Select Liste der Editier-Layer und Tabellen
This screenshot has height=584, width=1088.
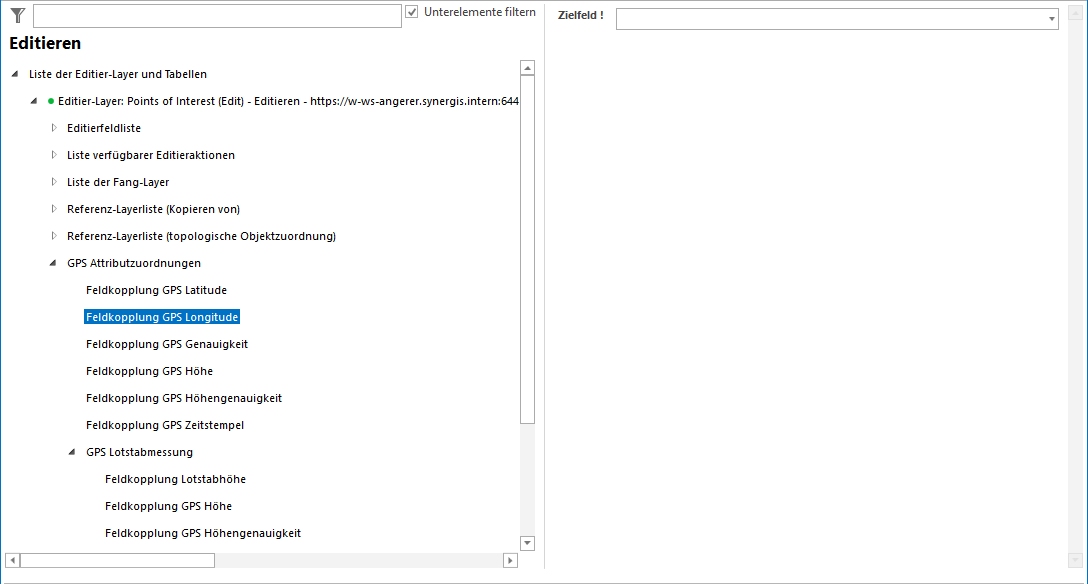tap(118, 74)
